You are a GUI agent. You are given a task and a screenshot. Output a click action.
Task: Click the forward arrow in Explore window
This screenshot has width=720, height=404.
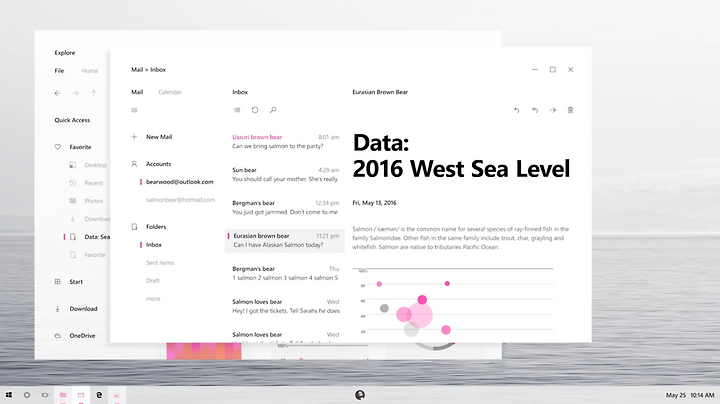click(x=75, y=93)
